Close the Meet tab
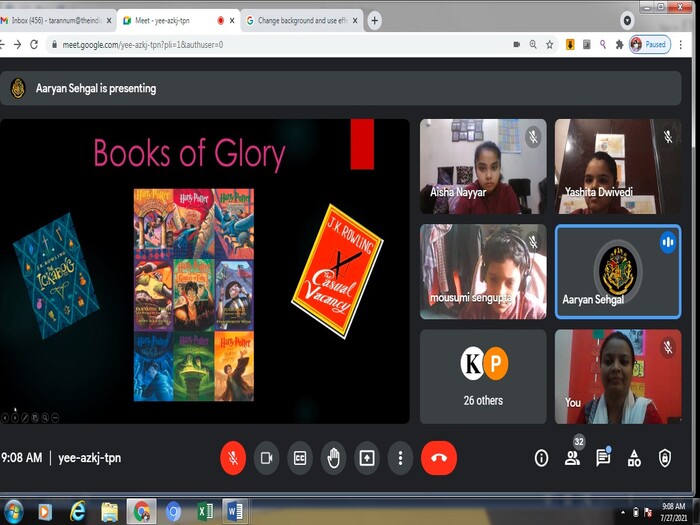Image resolution: width=700 pixels, height=525 pixels. [232, 21]
